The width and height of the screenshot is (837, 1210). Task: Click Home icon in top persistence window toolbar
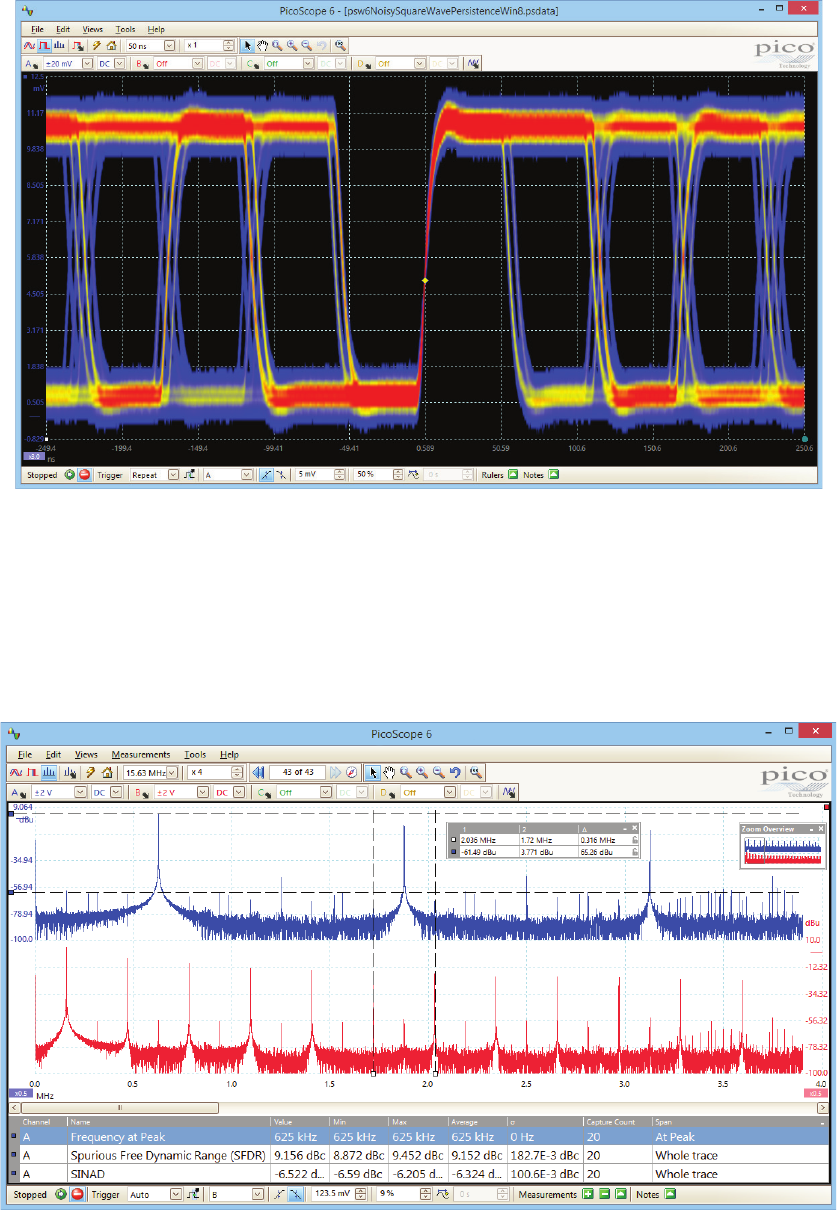(x=110, y=45)
